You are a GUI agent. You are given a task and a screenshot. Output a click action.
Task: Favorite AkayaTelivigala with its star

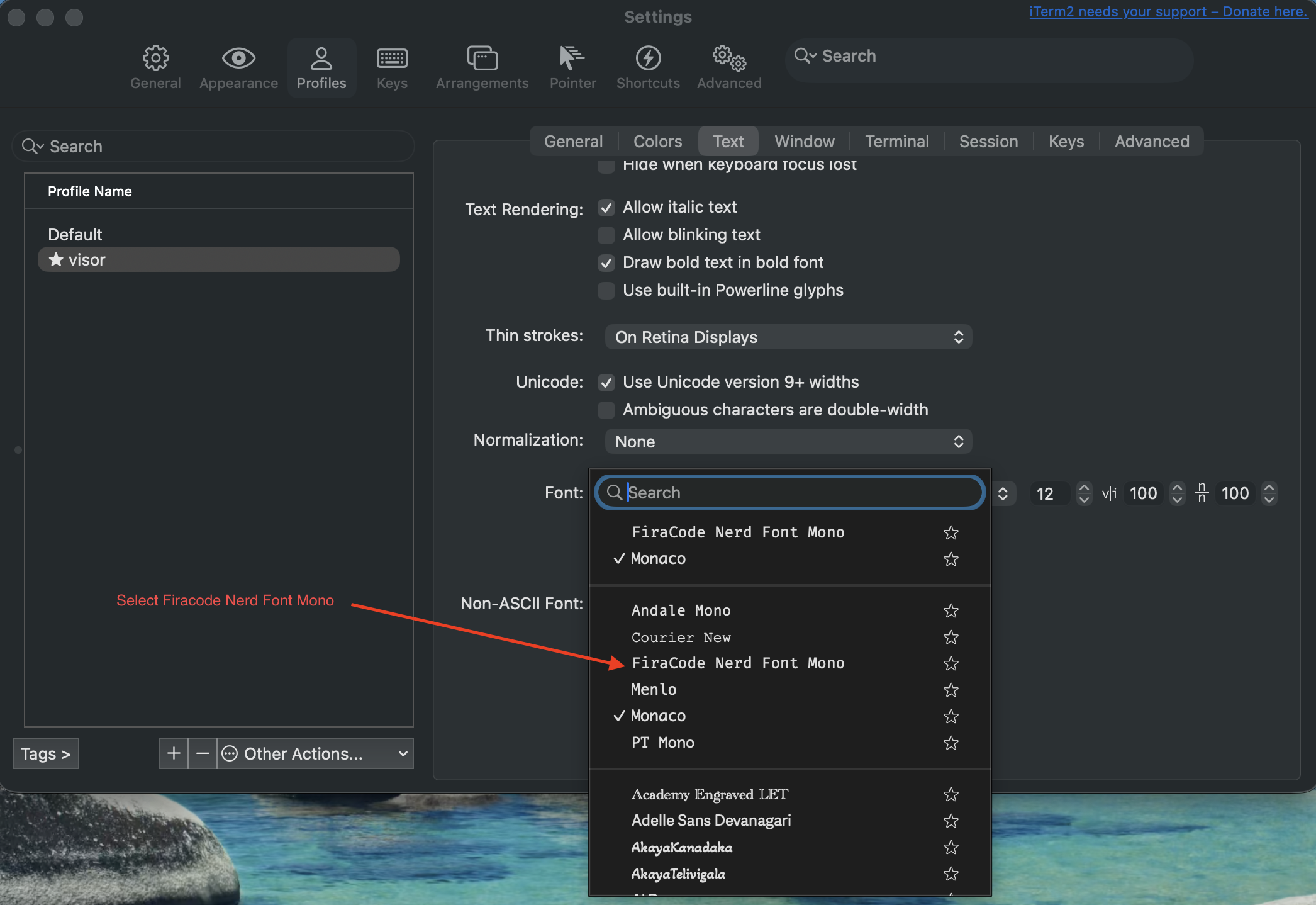951,874
